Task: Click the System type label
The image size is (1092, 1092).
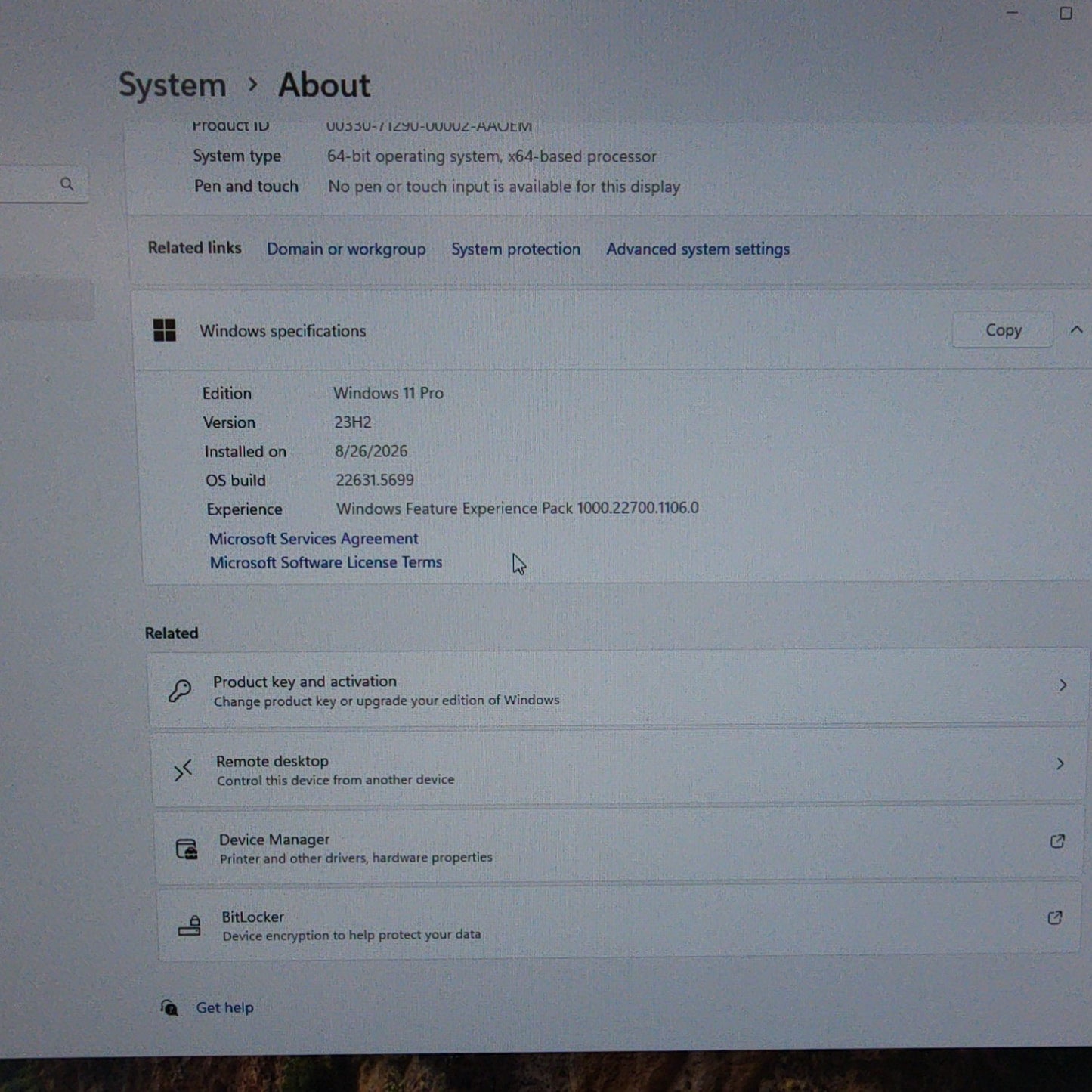Action: click(237, 156)
